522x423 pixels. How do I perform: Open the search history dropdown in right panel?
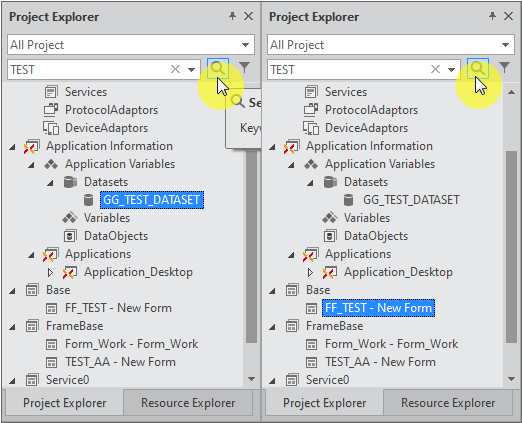click(451, 70)
